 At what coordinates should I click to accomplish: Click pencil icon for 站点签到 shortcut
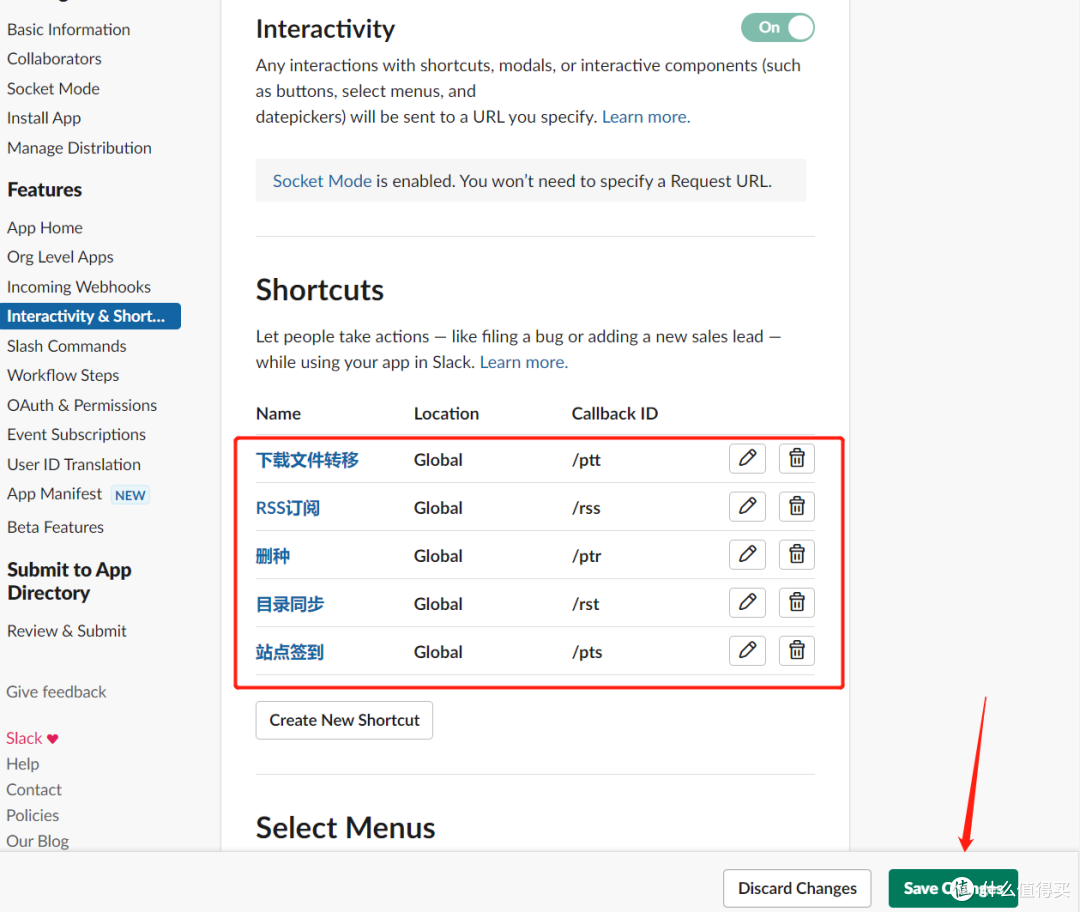(x=747, y=651)
